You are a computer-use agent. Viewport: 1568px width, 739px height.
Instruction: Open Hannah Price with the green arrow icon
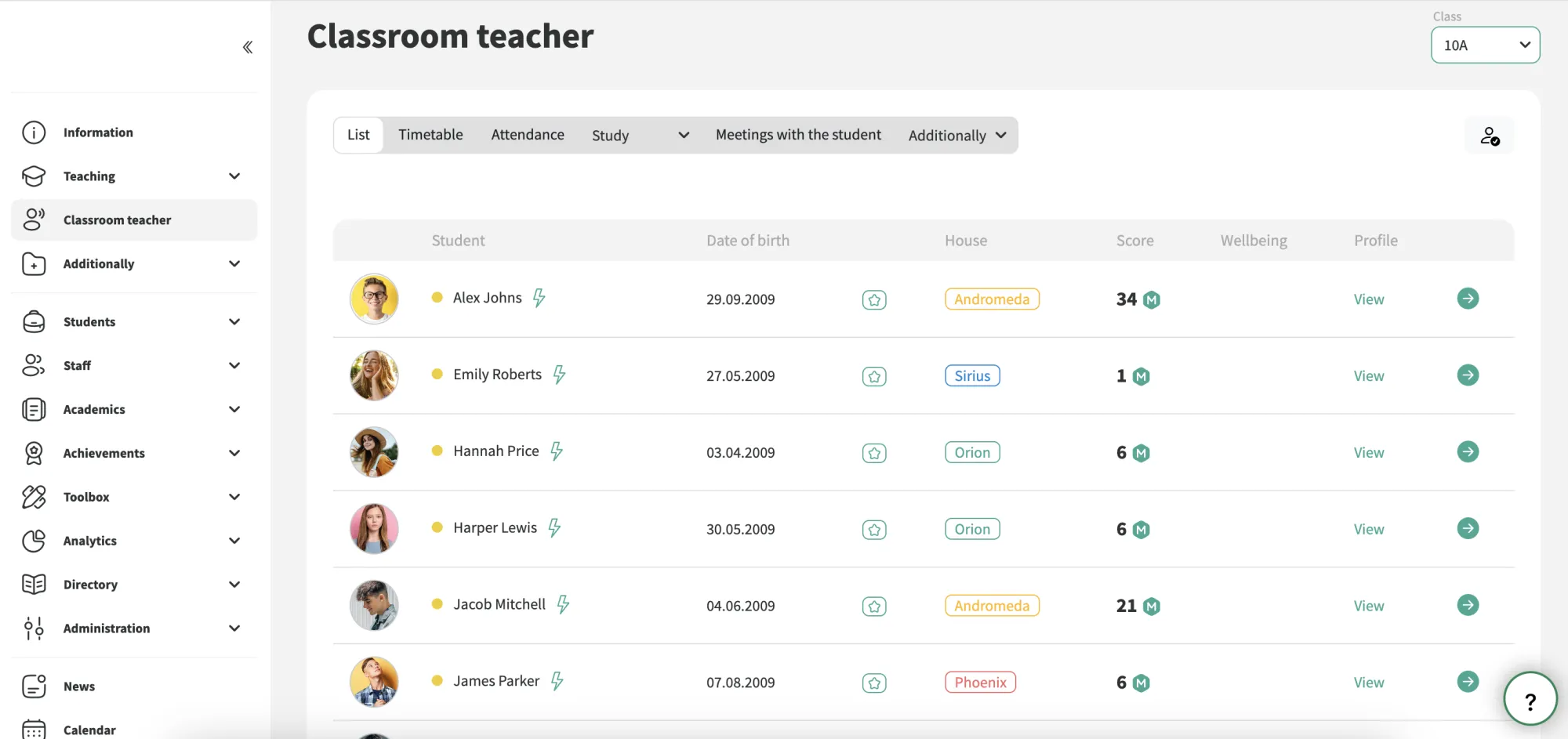coord(1468,452)
